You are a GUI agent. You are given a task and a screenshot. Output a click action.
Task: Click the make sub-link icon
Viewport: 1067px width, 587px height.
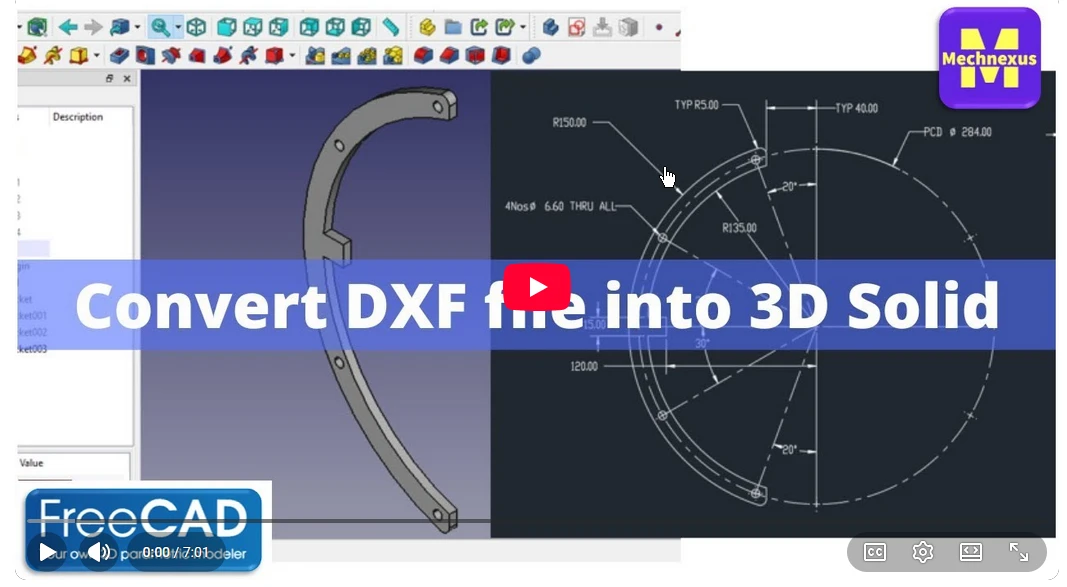[505, 27]
